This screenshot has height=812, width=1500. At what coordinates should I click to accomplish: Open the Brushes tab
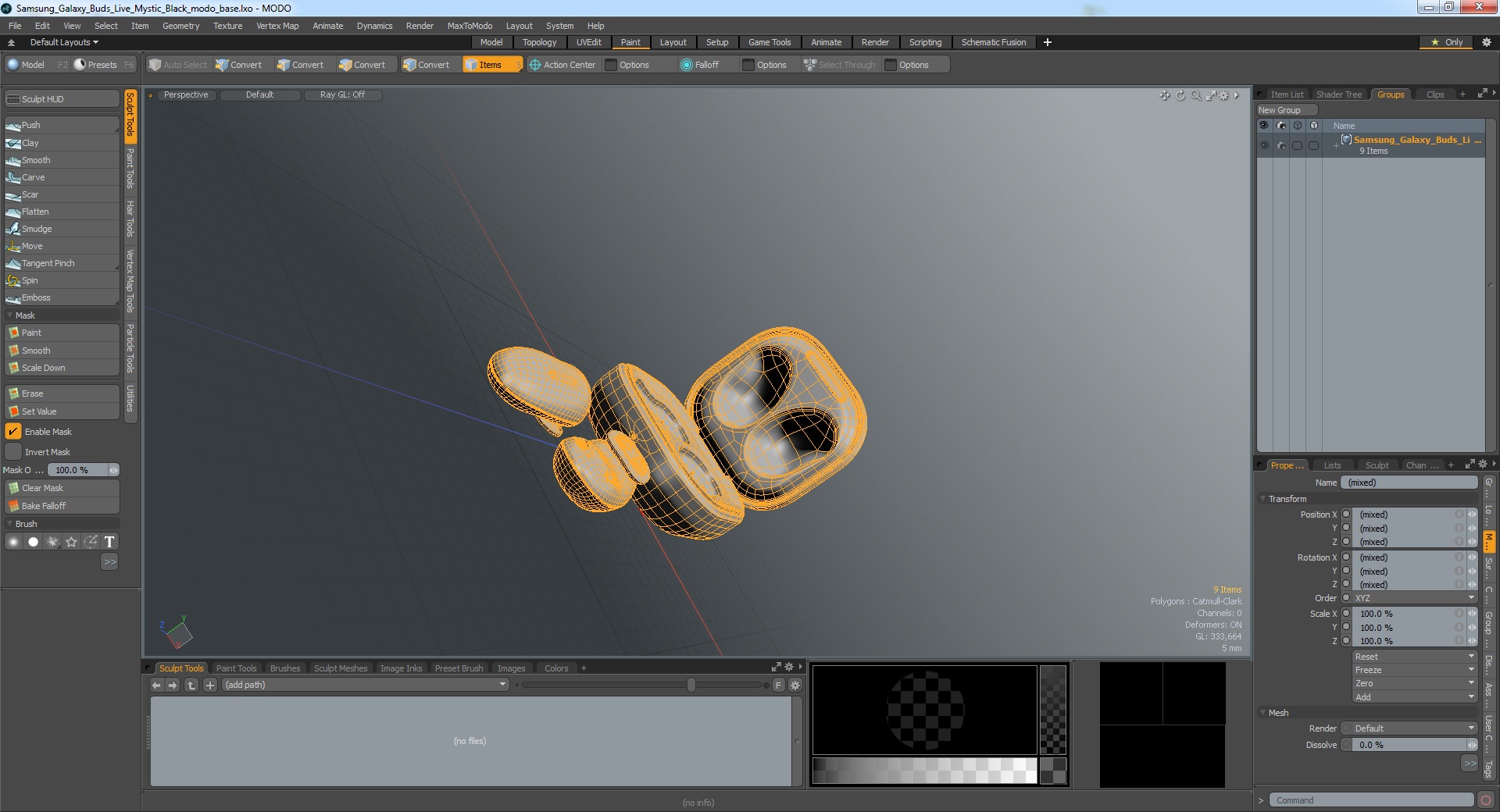coord(285,668)
